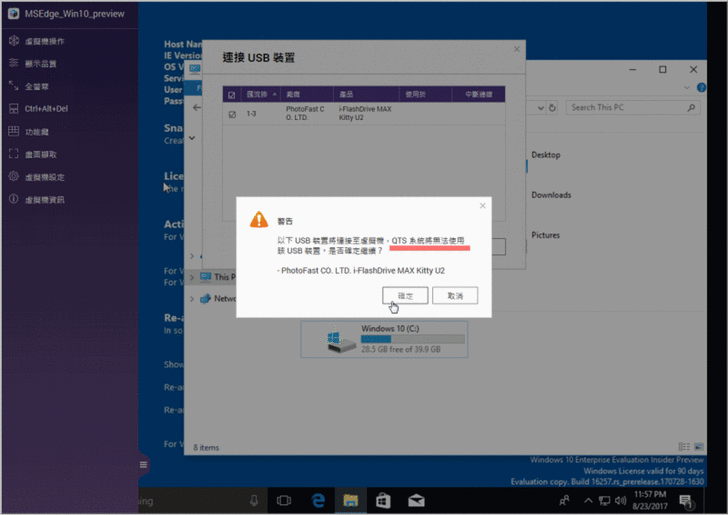Open Microsoft Store from the taskbar

click(x=383, y=500)
